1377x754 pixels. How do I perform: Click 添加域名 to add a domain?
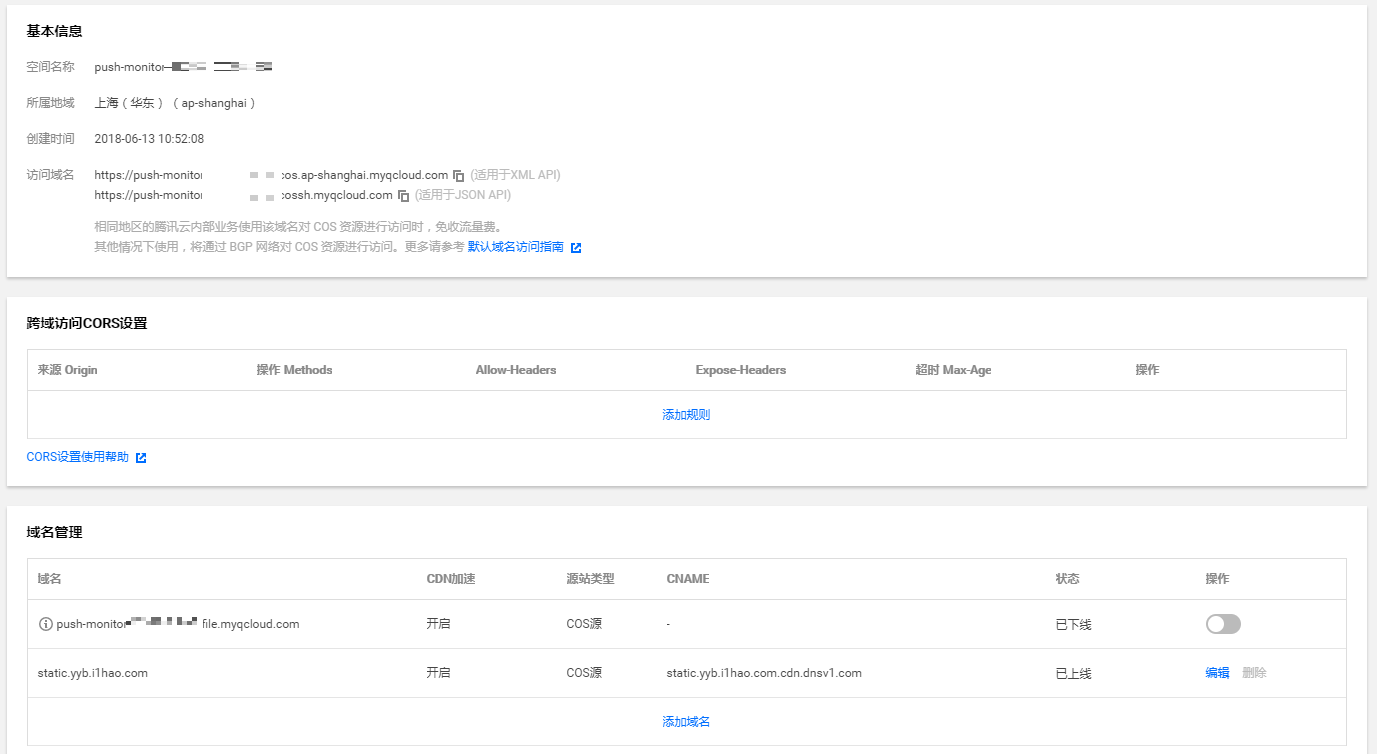point(686,722)
